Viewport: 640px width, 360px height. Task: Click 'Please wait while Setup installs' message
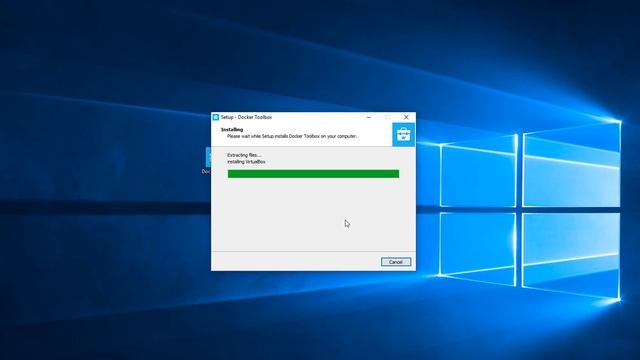(292, 136)
